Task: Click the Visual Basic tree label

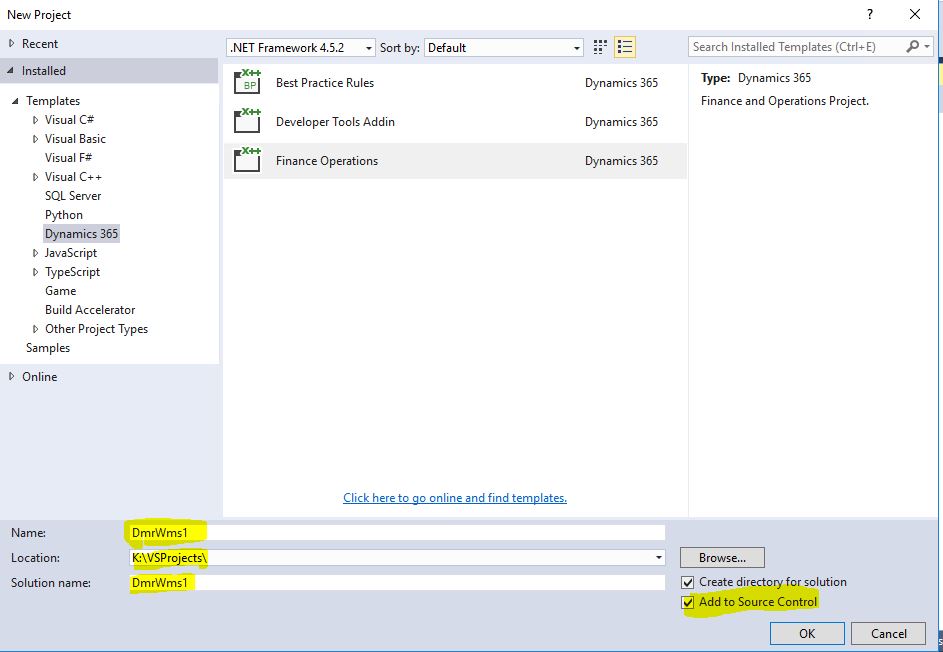Action: click(x=75, y=139)
